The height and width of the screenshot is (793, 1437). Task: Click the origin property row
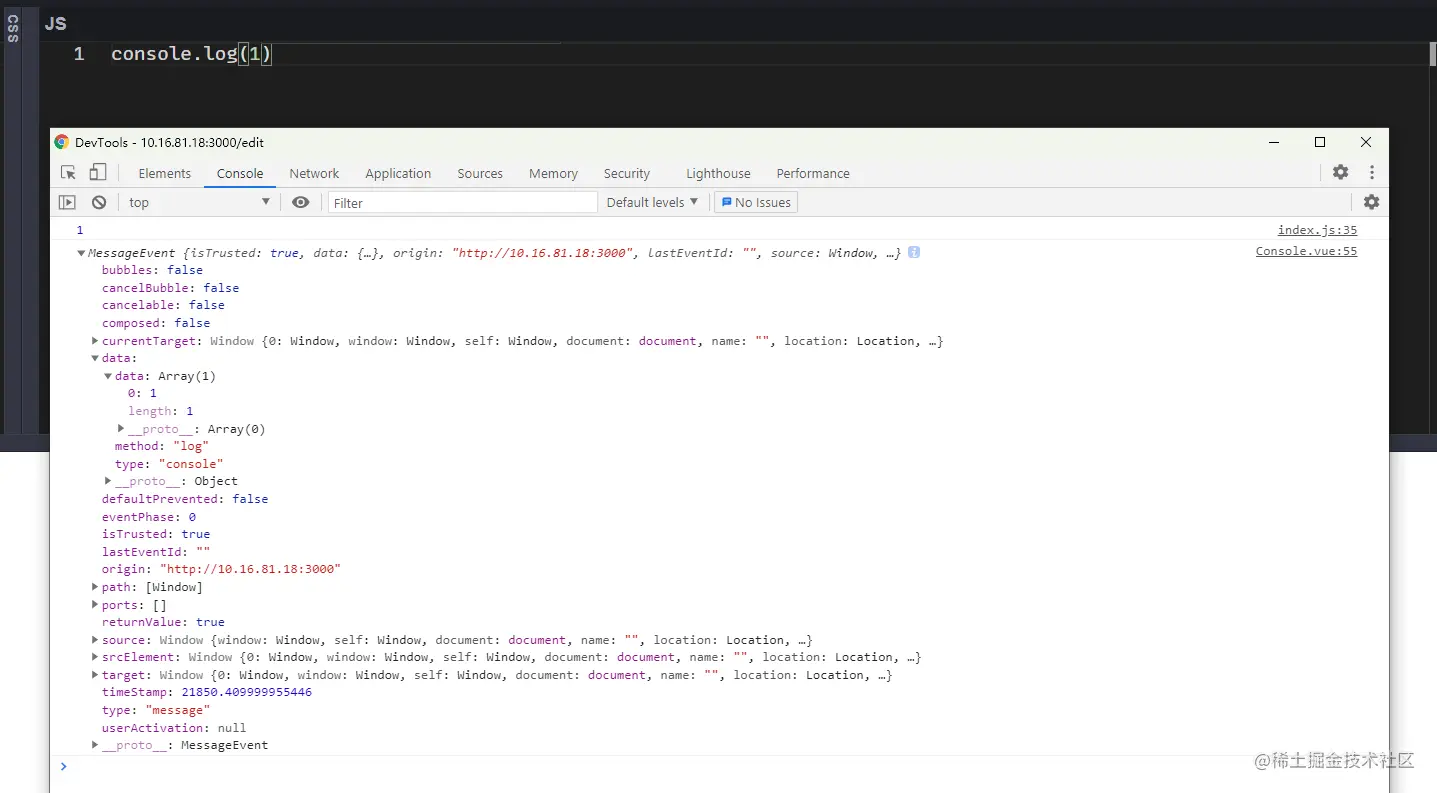[221, 569]
